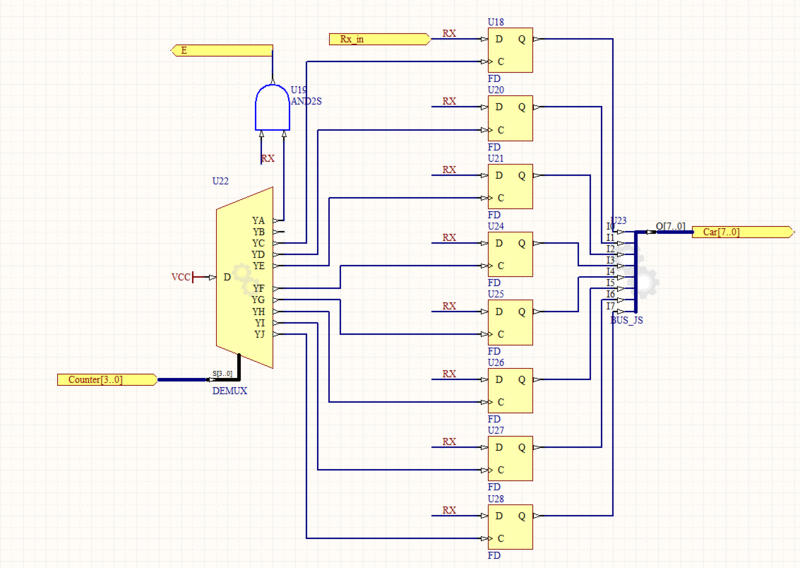800x568 pixels.
Task: Select the DEMUX text label under U22
Action: 230,391
